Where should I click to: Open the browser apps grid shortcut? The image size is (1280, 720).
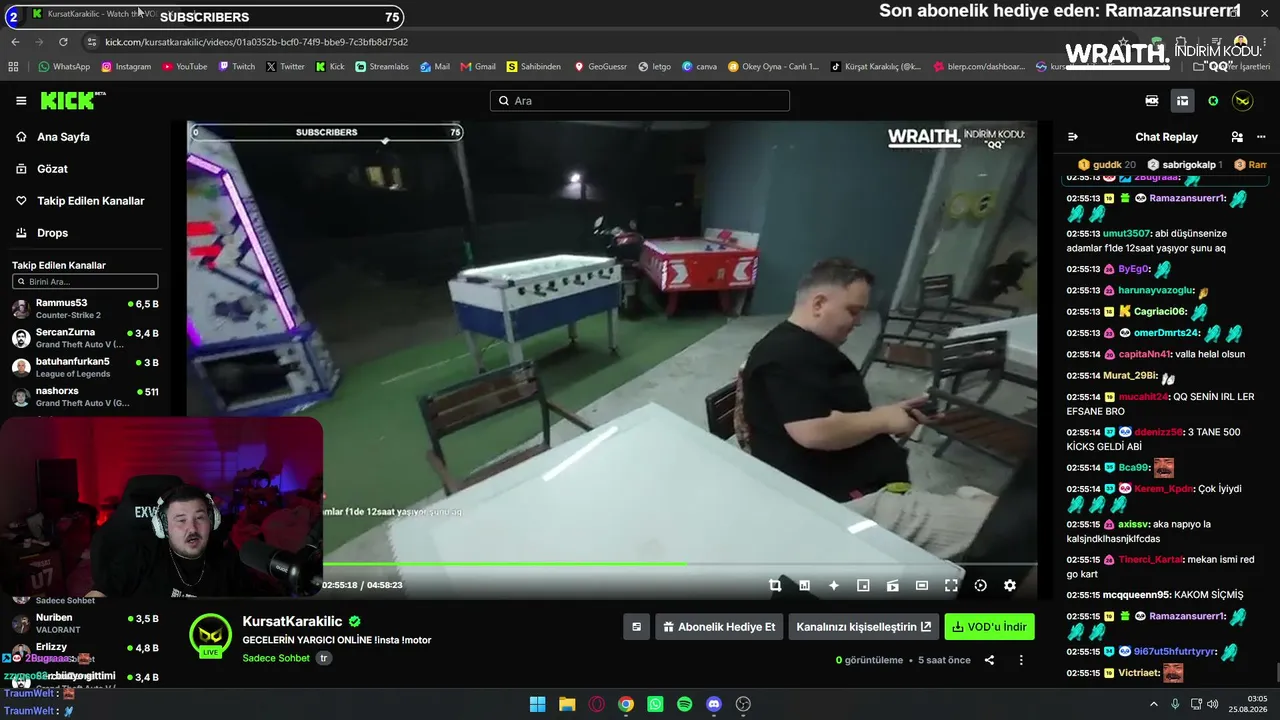point(13,67)
